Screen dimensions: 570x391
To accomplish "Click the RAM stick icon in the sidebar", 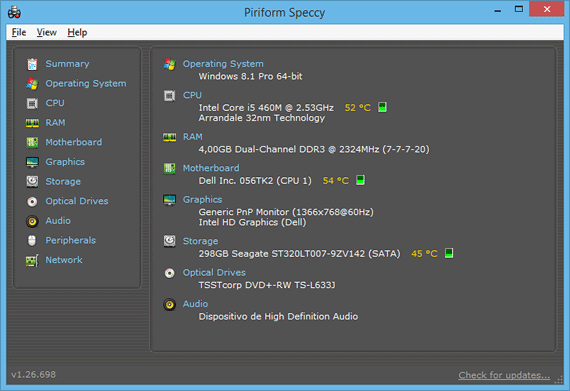I will (x=32, y=123).
